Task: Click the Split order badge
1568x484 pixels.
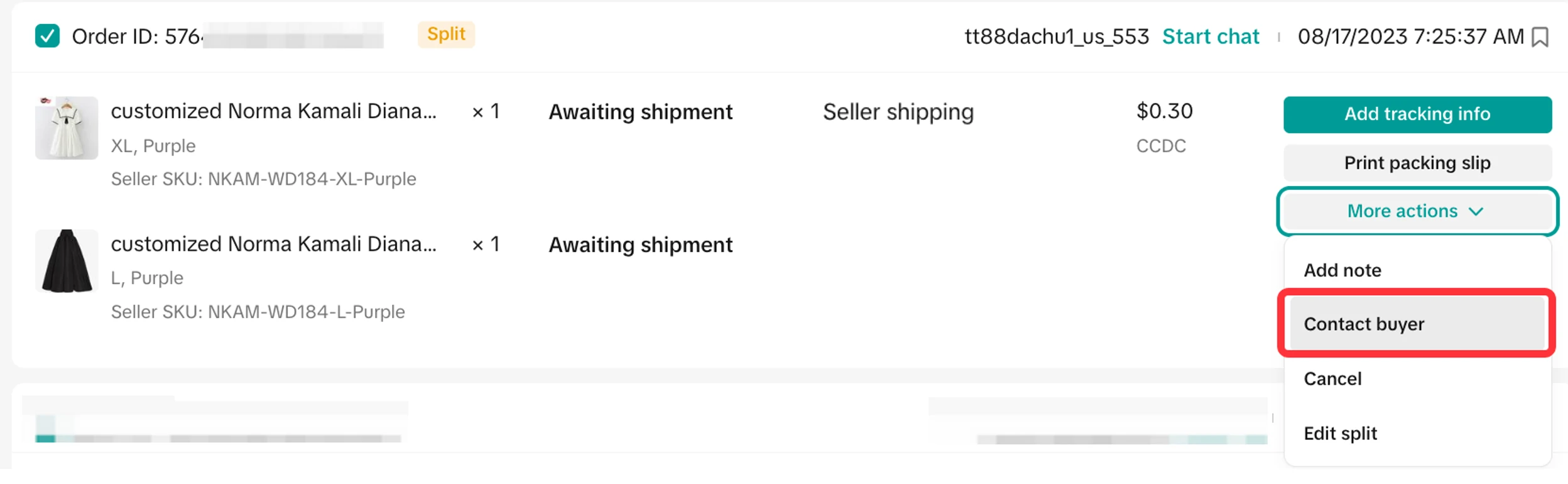Action: click(x=446, y=35)
